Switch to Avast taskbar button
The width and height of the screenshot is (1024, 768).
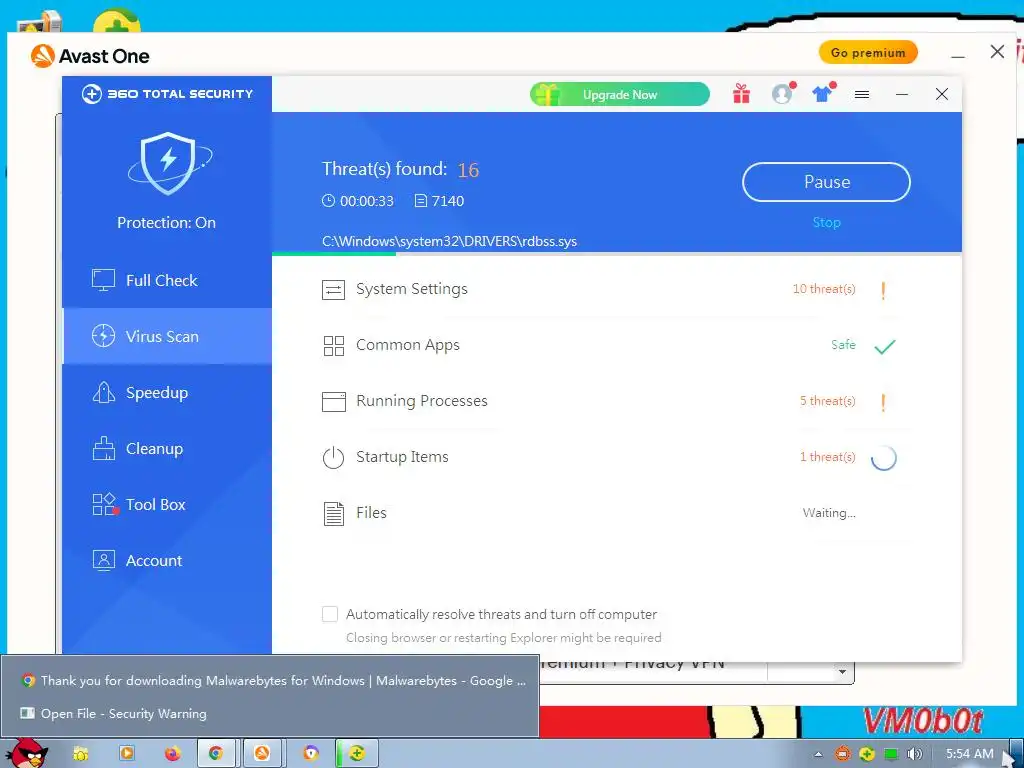click(x=263, y=754)
